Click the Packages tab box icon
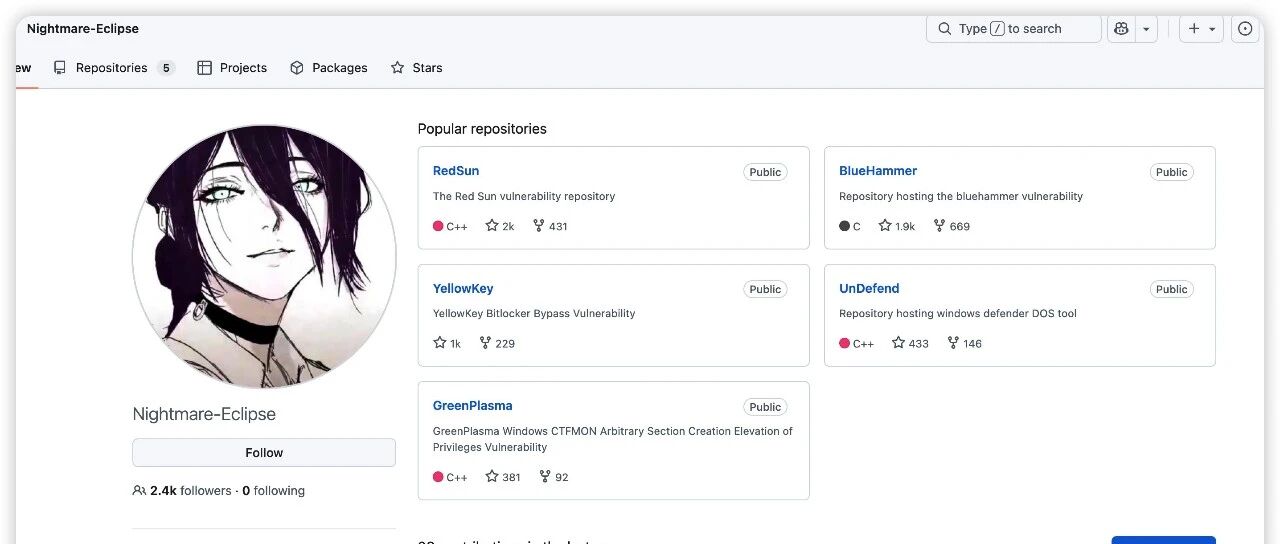The image size is (1280, 544). (297, 68)
